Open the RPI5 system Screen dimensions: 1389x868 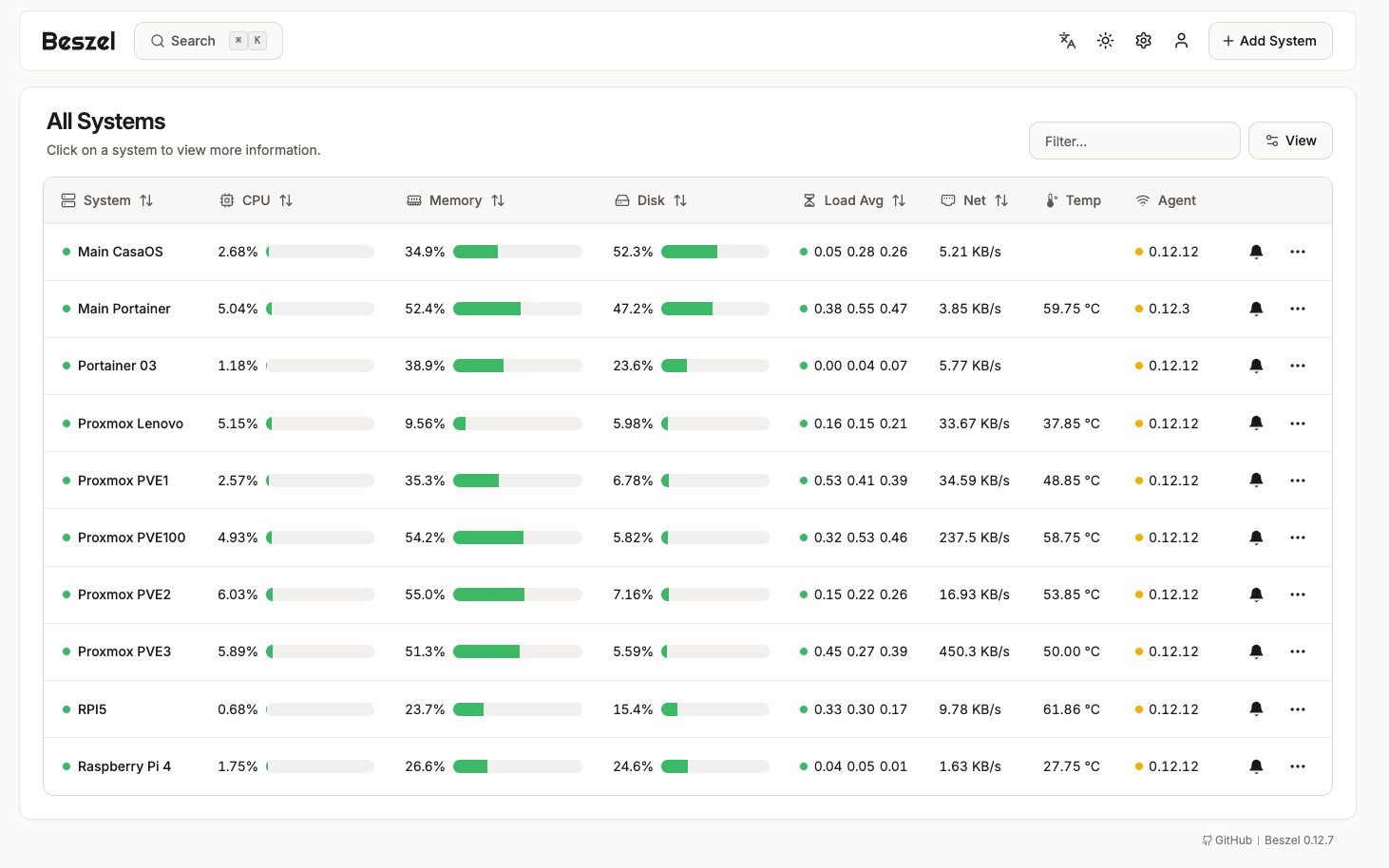(x=92, y=709)
